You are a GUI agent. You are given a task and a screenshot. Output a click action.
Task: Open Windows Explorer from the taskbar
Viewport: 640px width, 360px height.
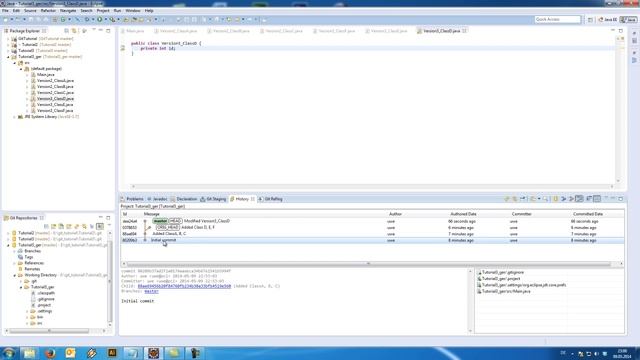[29, 353]
